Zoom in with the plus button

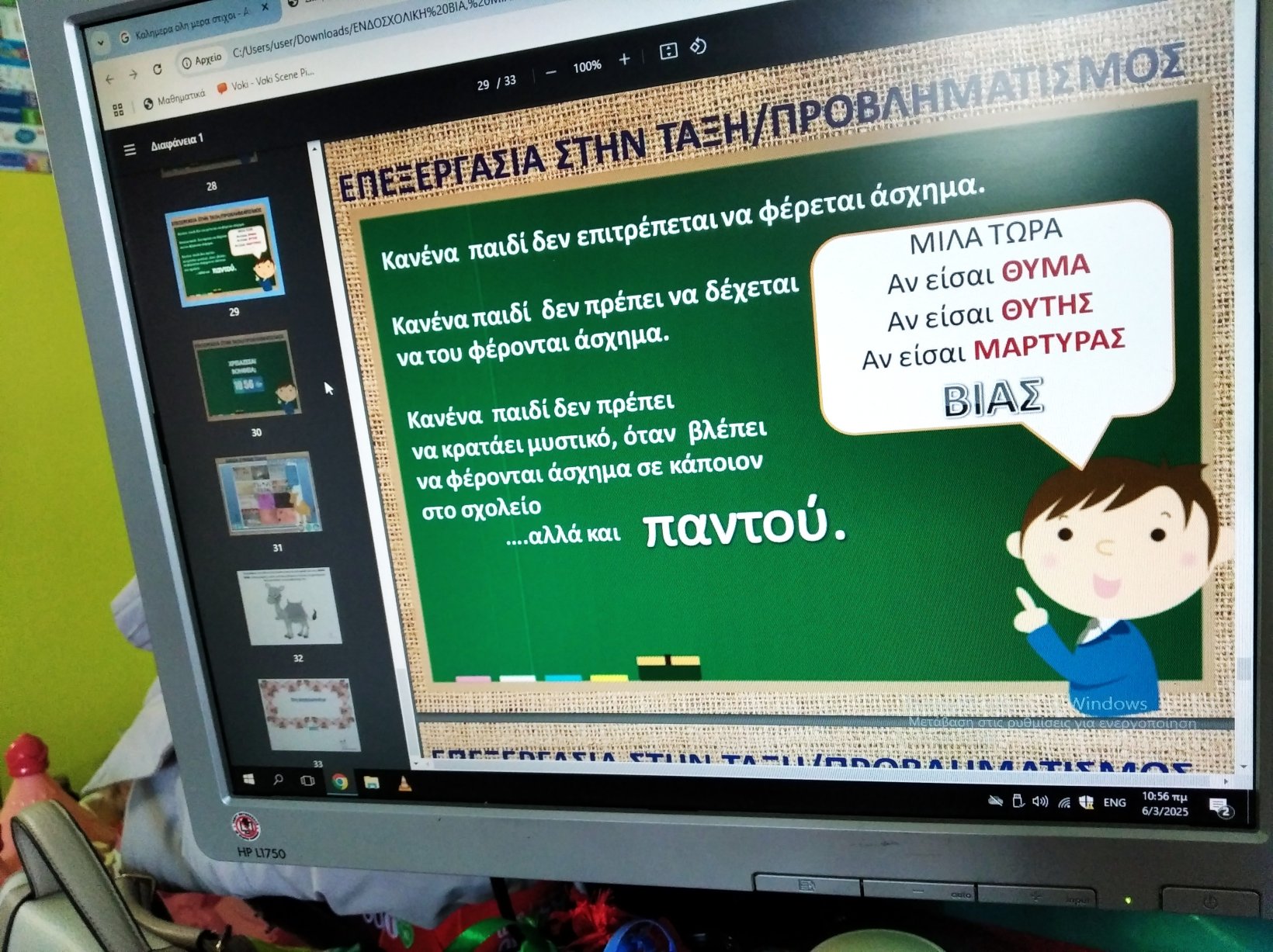pyautogui.click(x=624, y=60)
